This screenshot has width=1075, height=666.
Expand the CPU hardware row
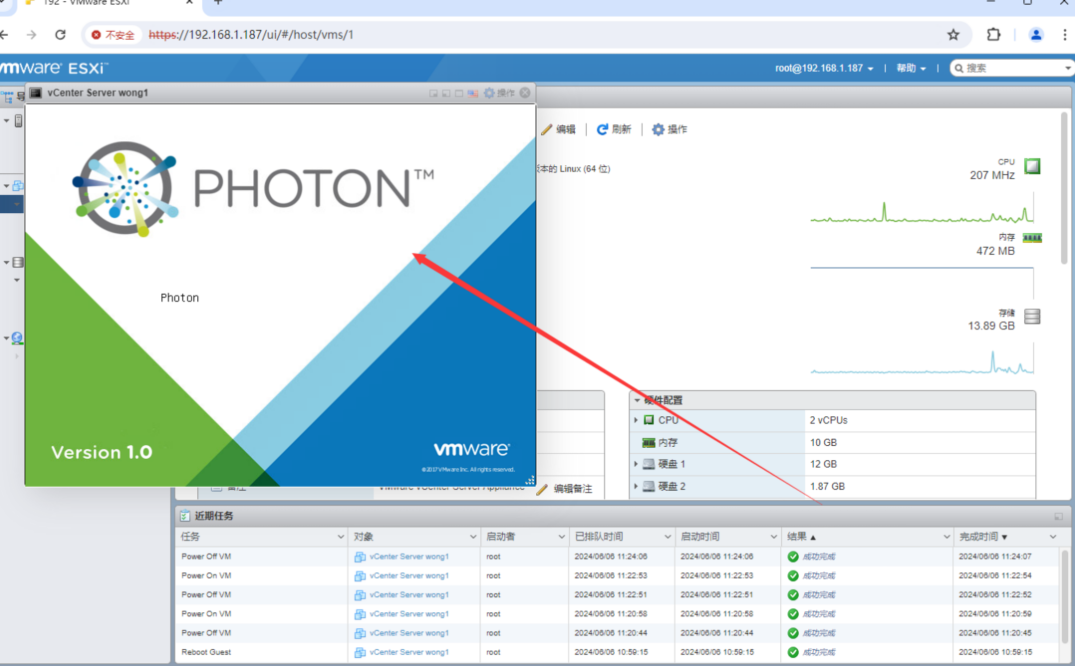[636, 420]
